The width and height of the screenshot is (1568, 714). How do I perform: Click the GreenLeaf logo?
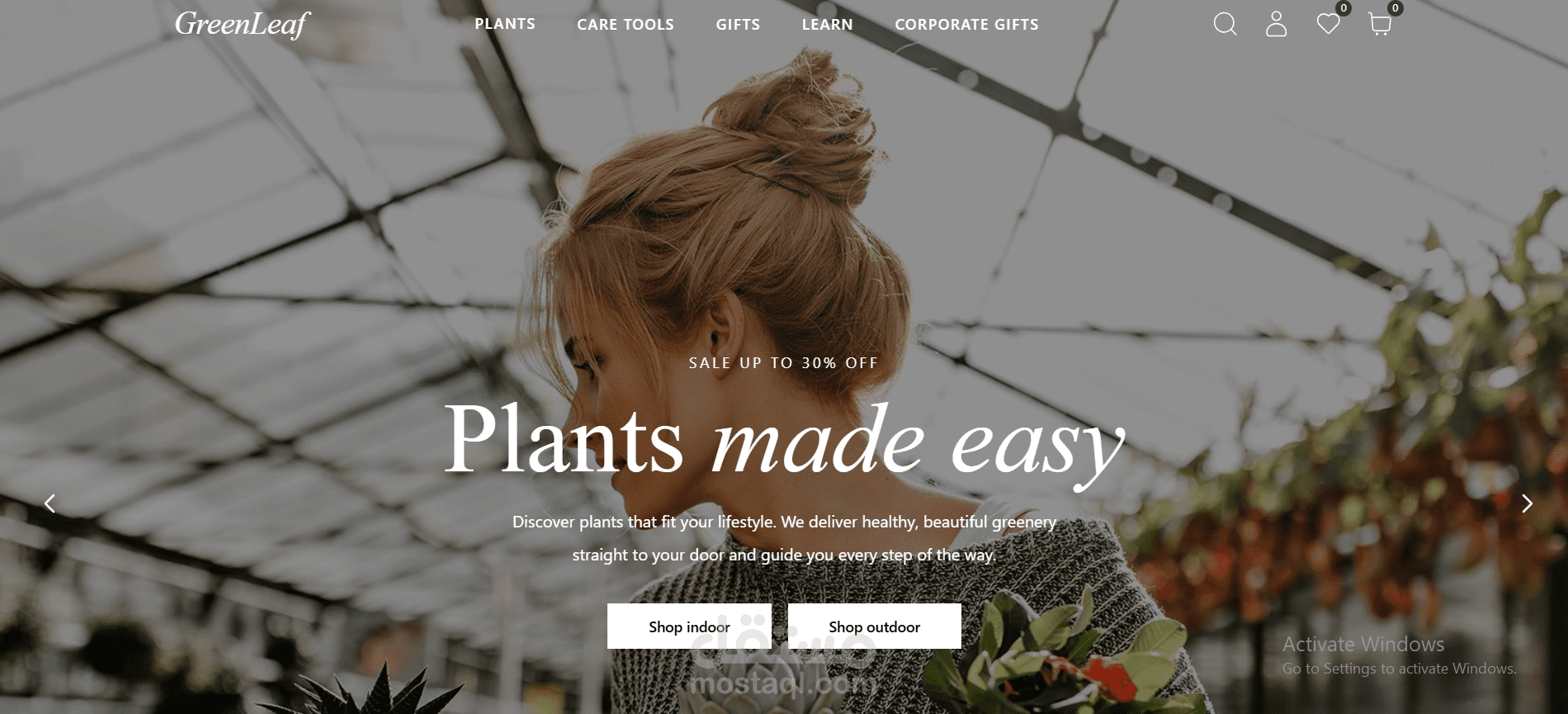[x=243, y=24]
